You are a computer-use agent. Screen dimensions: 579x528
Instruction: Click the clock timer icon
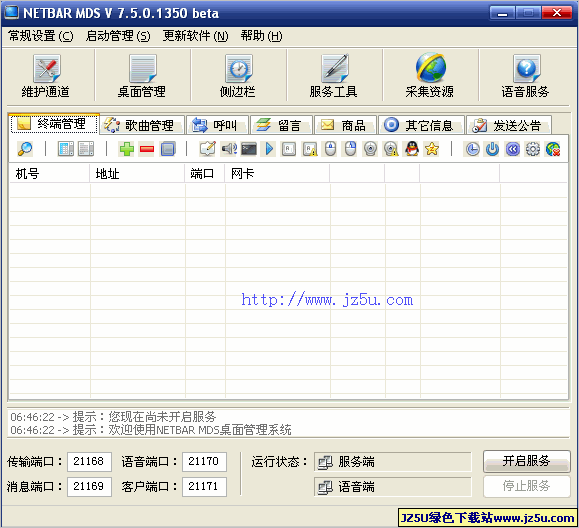[472, 149]
